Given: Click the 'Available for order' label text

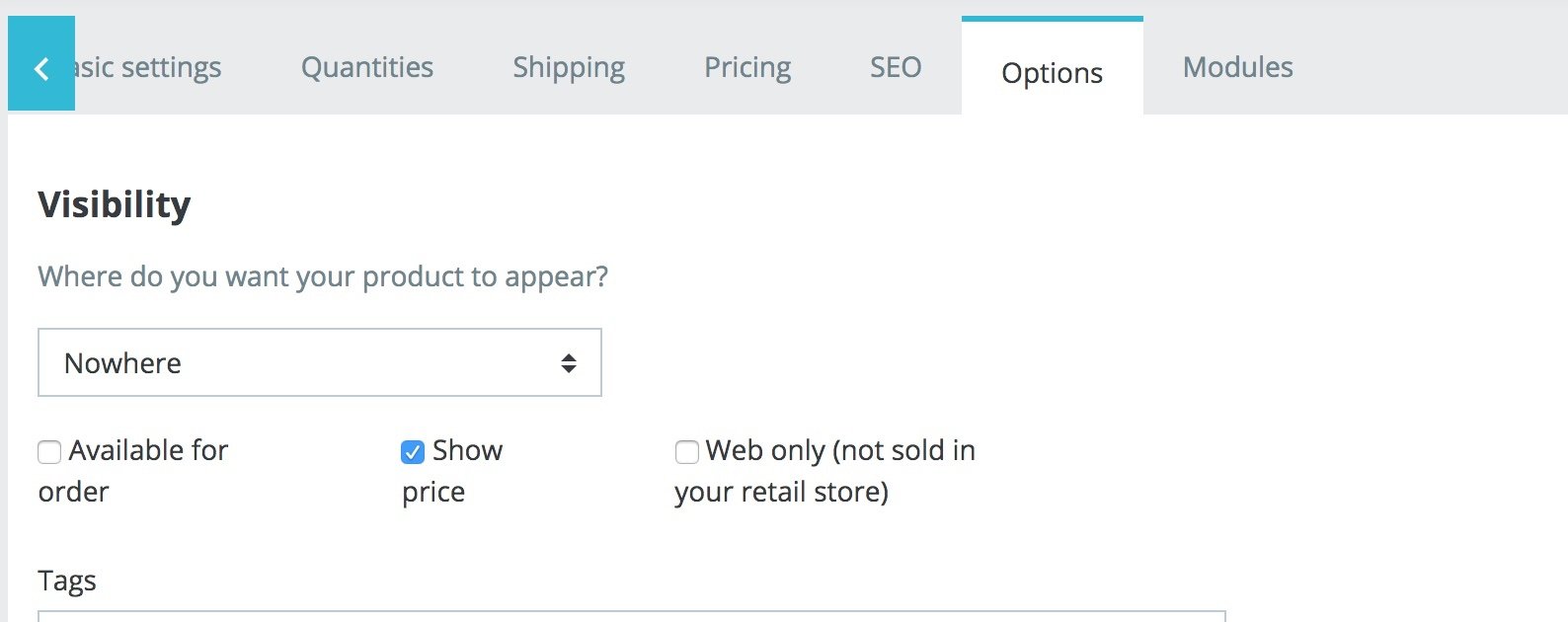Looking at the screenshot, I should pos(148,451).
